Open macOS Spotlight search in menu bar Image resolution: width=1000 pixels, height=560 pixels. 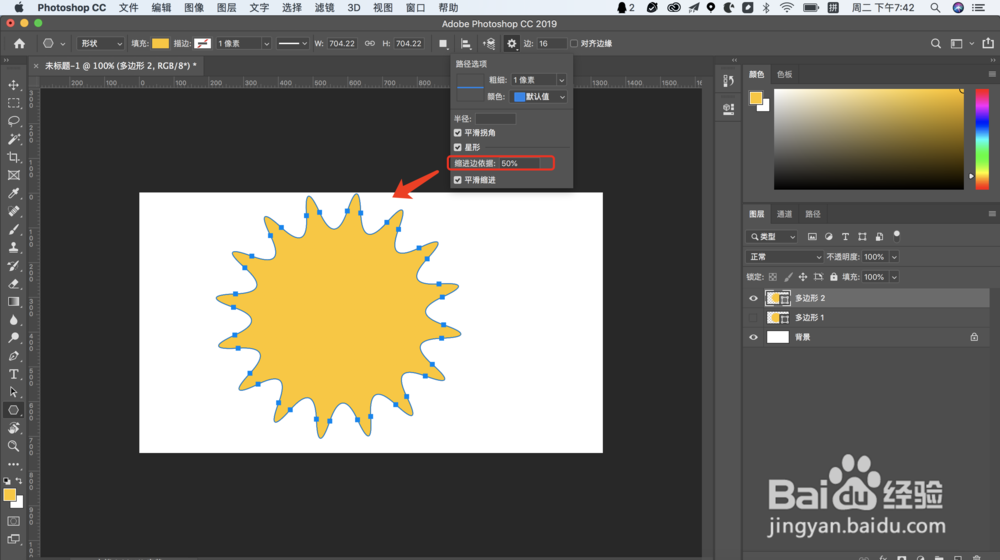pyautogui.click(x=935, y=8)
